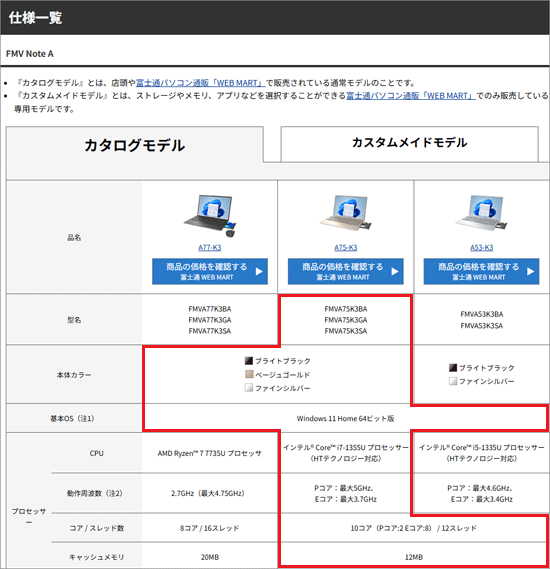Open the A77-K3 product link
Viewport: 550px width, 569px height.
[x=209, y=247]
